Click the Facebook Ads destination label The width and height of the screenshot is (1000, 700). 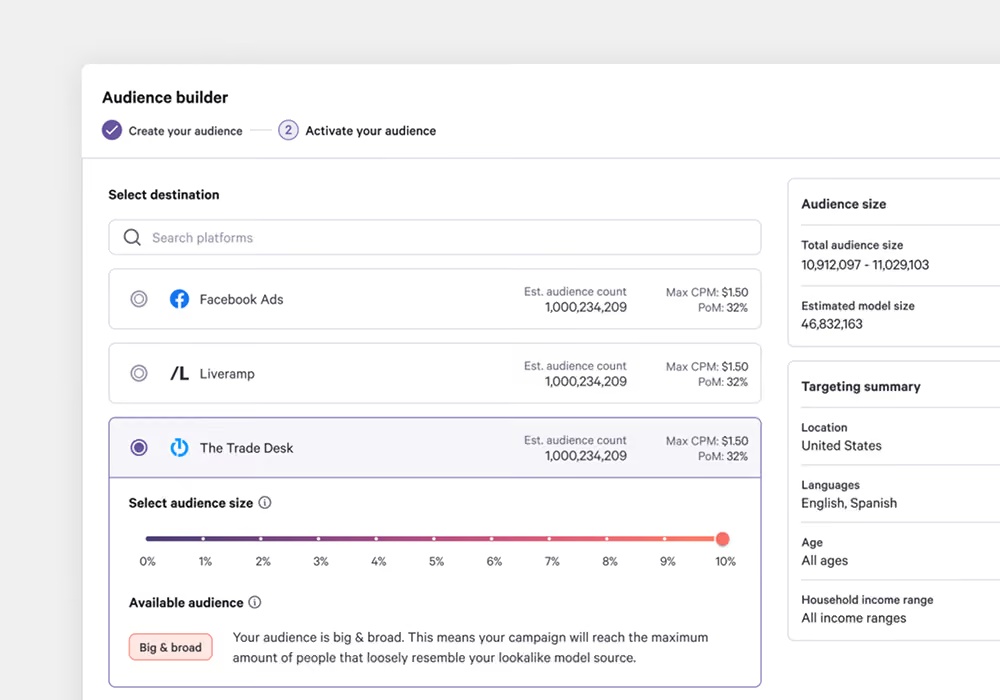click(x=241, y=299)
